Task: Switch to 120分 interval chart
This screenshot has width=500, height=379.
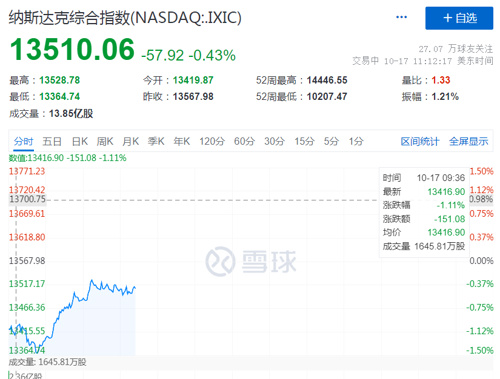Action: 212,141
